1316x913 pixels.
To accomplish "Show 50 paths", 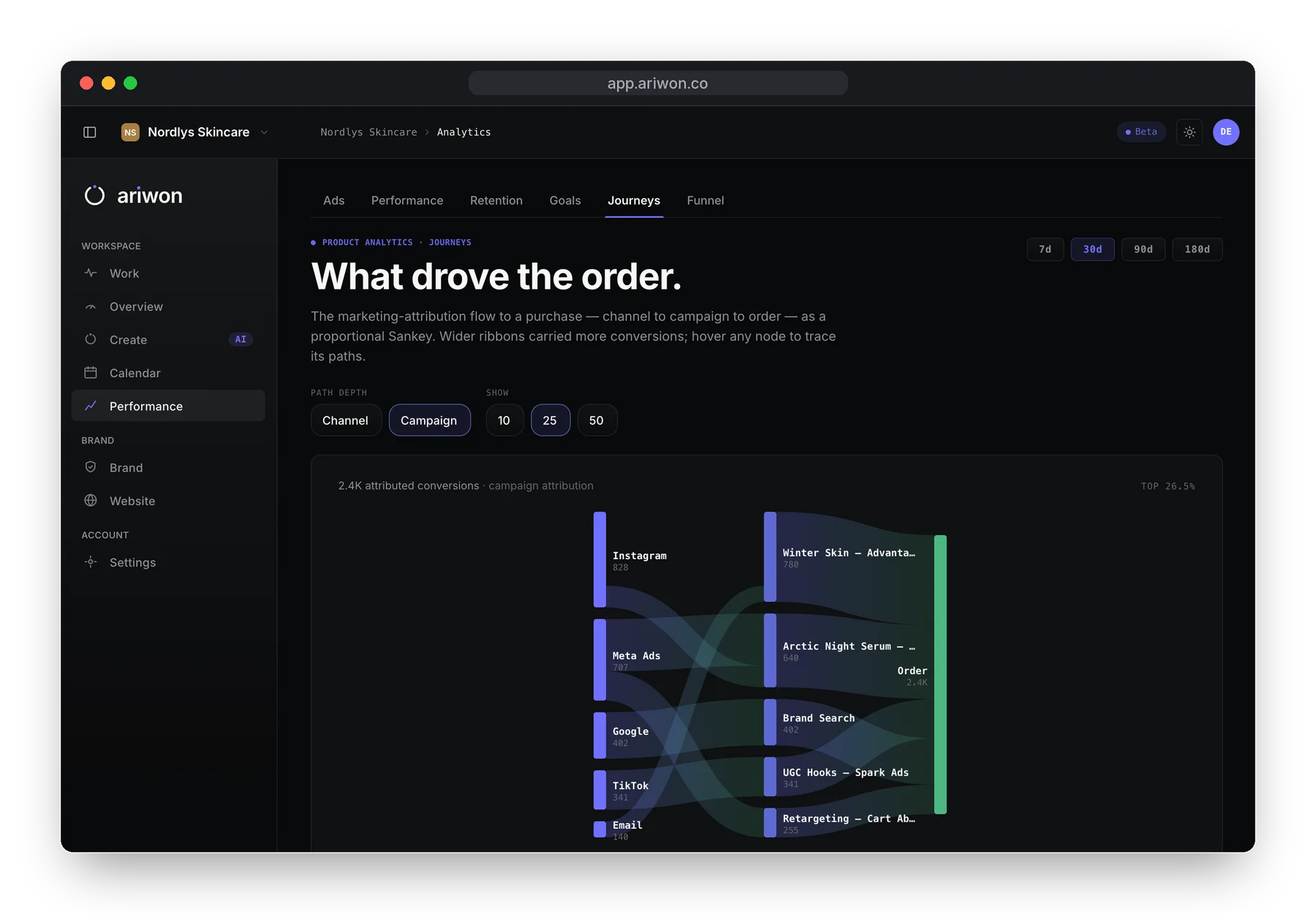I will tap(597, 420).
